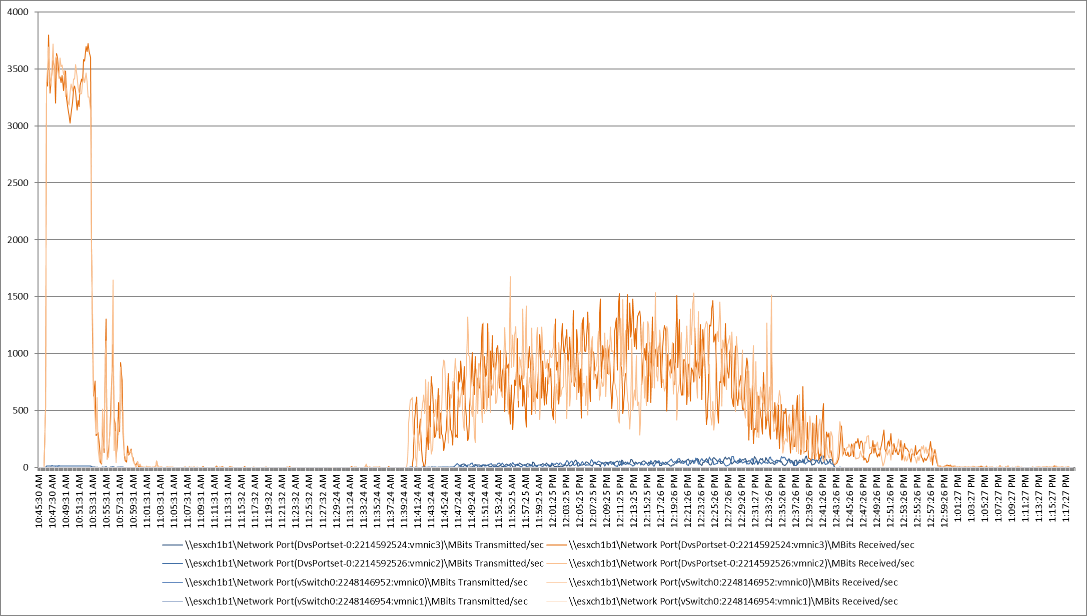Click the 500 vertical axis label
This screenshot has width=1087, height=616.
click(21, 410)
